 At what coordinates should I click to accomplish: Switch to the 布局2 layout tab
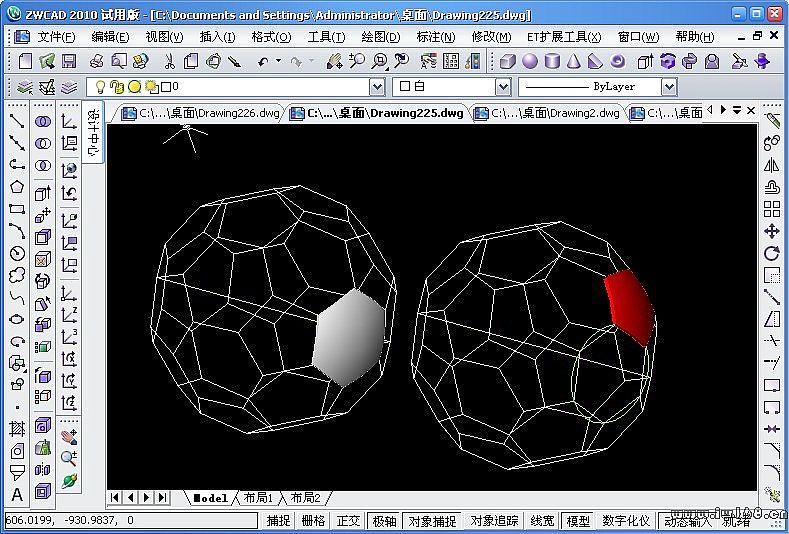pos(305,498)
